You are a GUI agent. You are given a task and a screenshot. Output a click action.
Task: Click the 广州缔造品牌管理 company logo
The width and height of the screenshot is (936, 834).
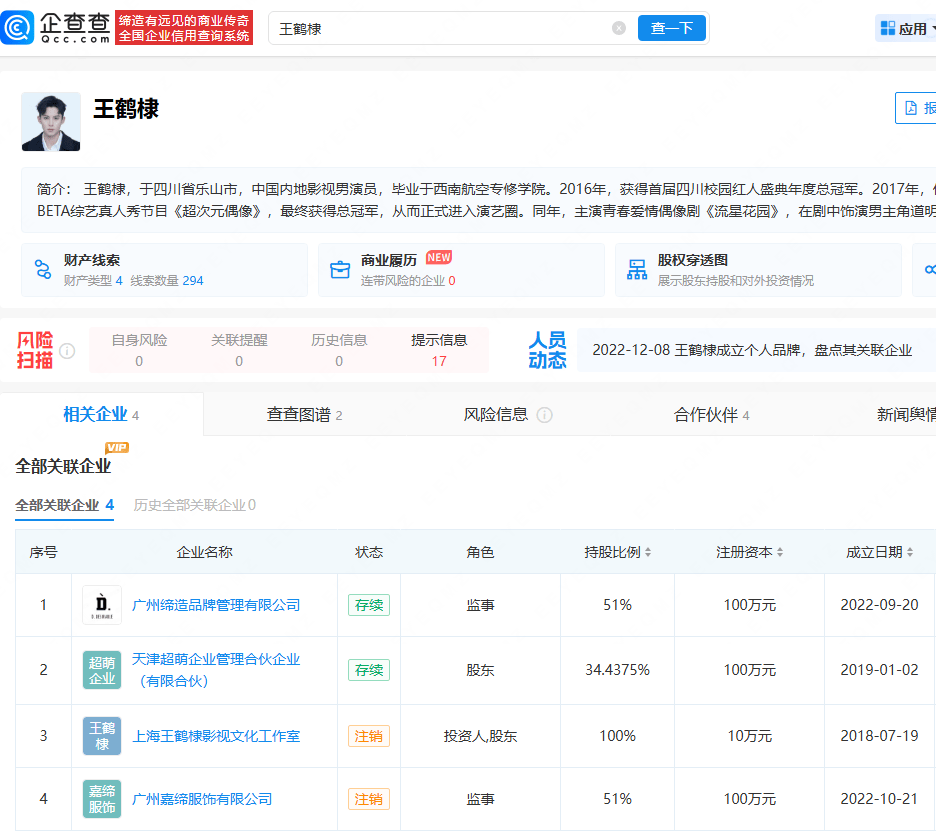click(101, 605)
